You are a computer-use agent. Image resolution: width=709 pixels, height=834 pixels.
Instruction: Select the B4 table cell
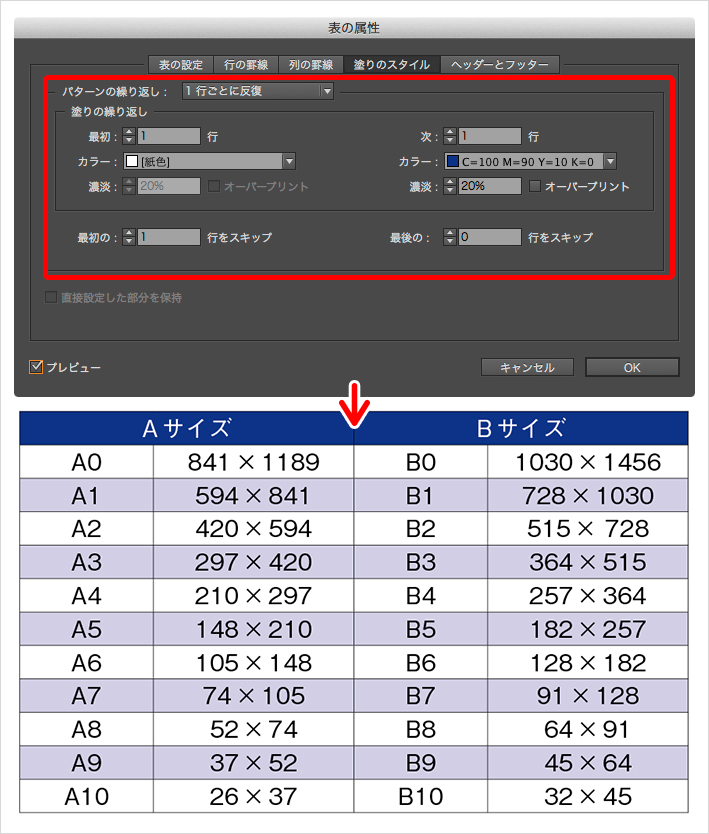(x=421, y=596)
